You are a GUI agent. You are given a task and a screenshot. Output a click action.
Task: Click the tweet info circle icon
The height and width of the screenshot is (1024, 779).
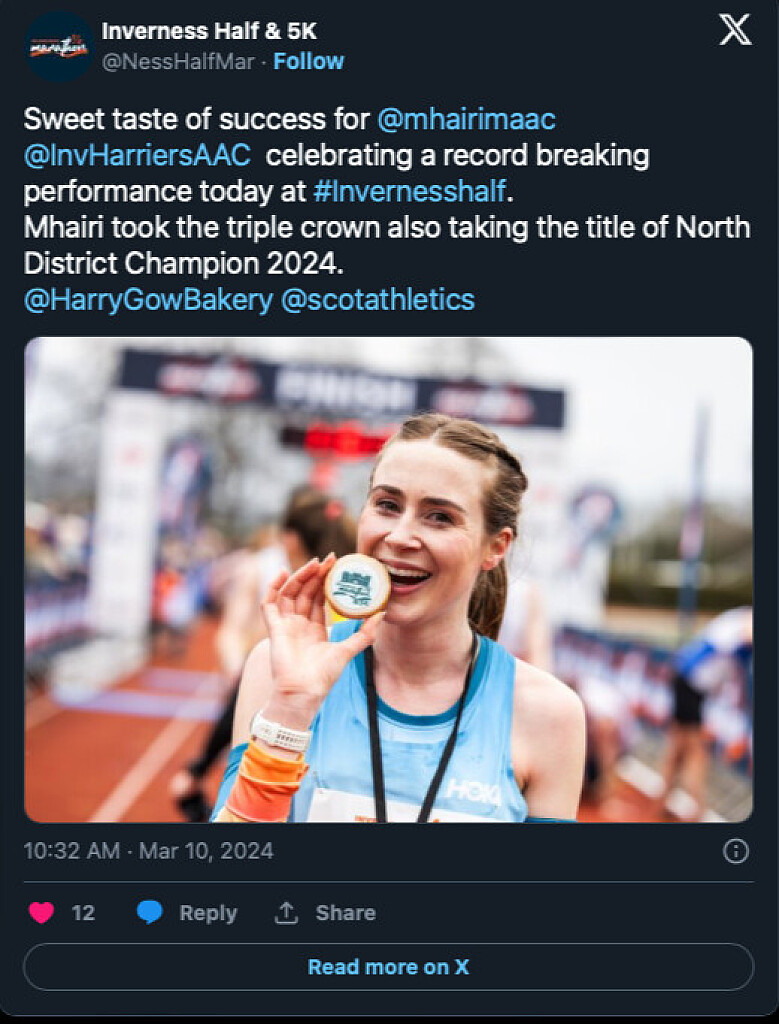click(735, 851)
